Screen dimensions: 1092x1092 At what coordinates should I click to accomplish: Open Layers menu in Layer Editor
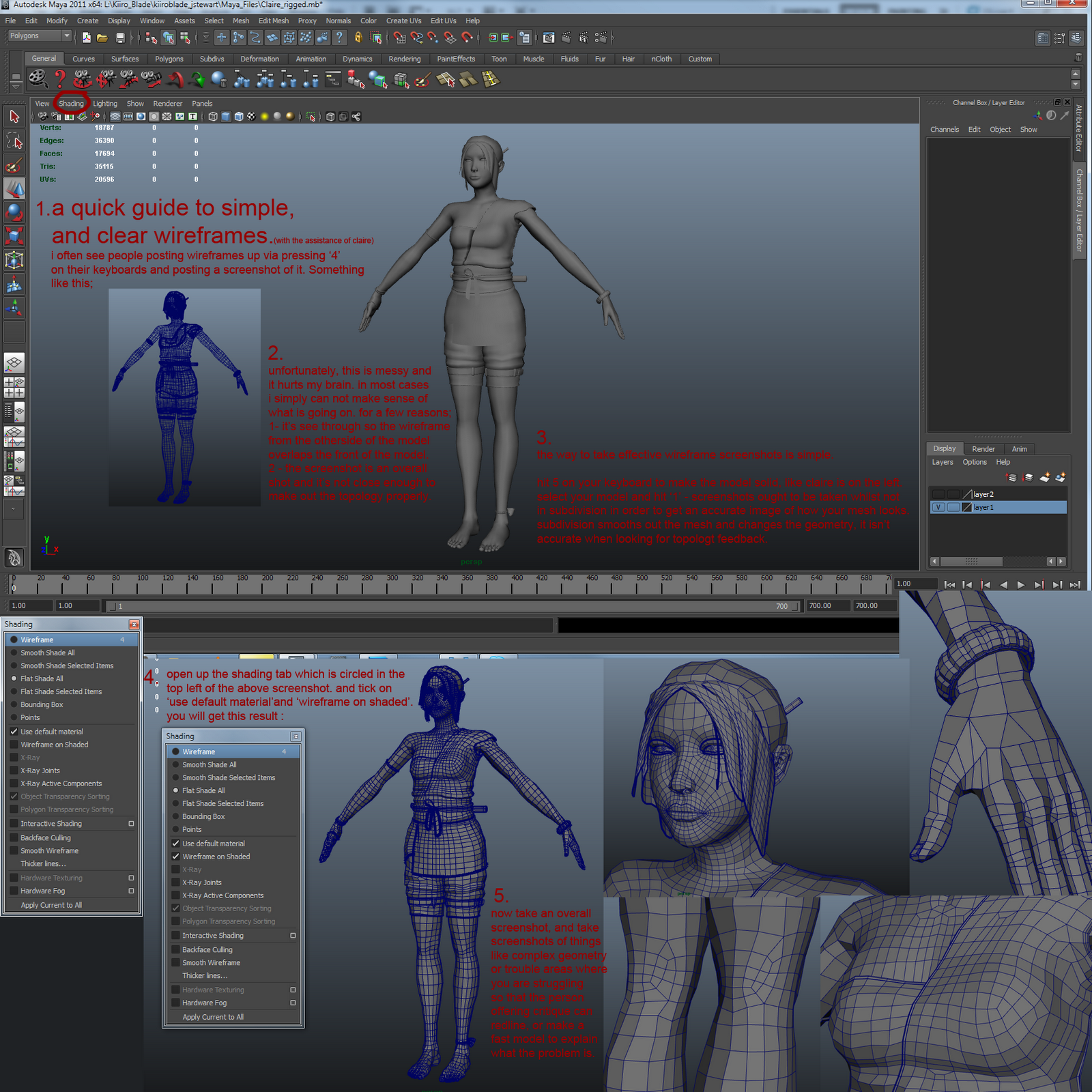point(942,462)
